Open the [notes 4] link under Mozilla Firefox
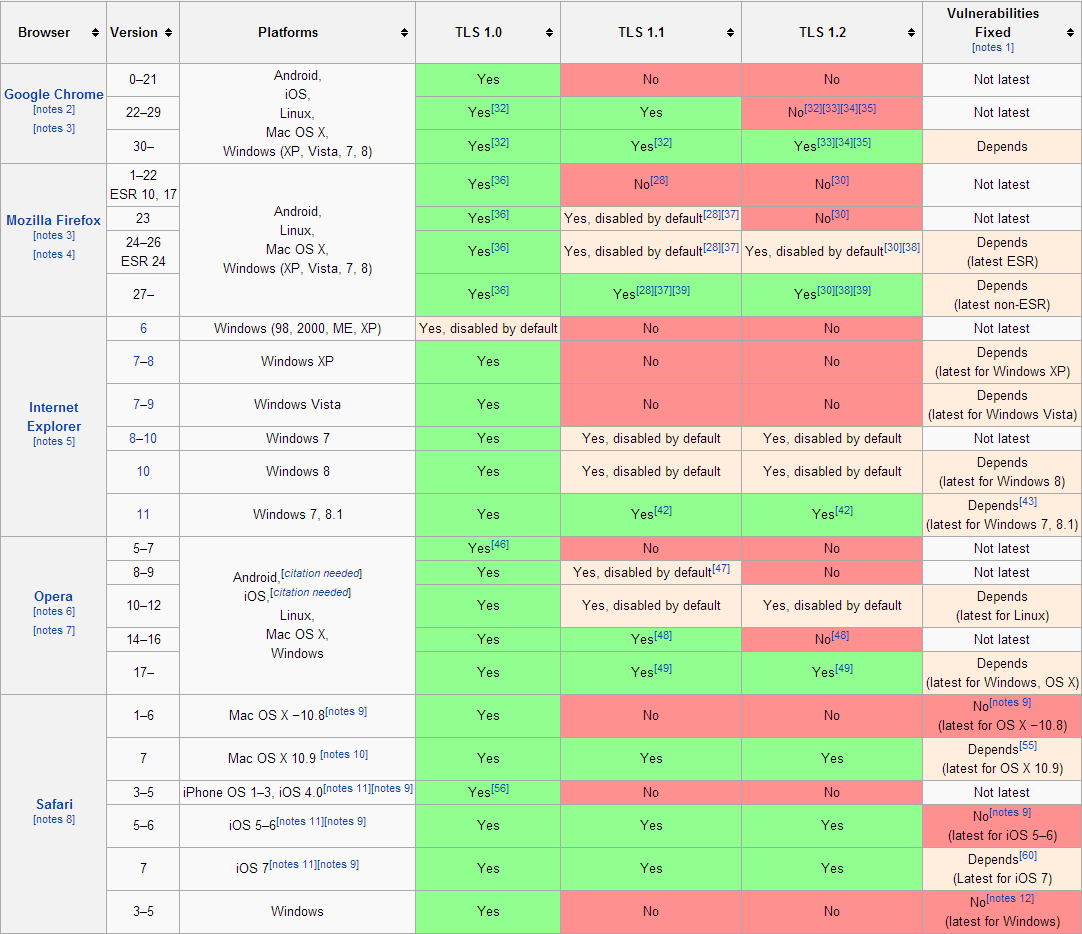Viewport: 1082px width, 934px height. (54, 255)
